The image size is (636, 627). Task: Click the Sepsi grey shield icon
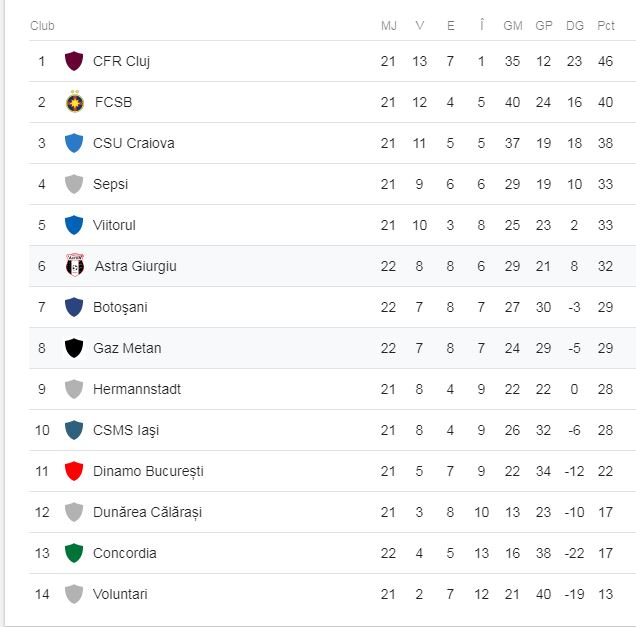(x=73, y=184)
